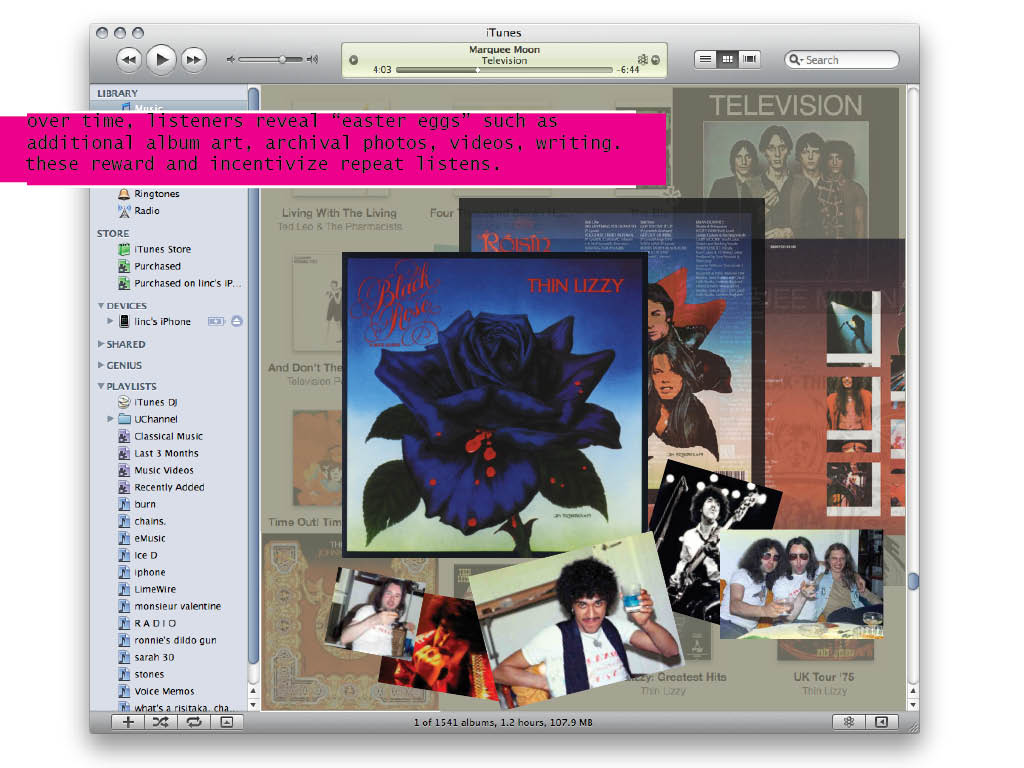This screenshot has width=1024, height=768.
Task: Expand the UChannel folder
Action: click(x=110, y=419)
